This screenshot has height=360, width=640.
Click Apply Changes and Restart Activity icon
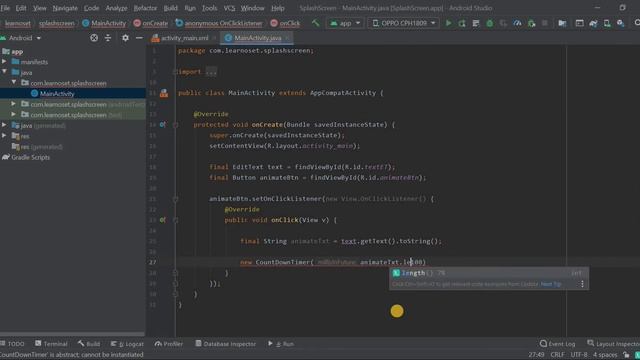[x=462, y=23]
